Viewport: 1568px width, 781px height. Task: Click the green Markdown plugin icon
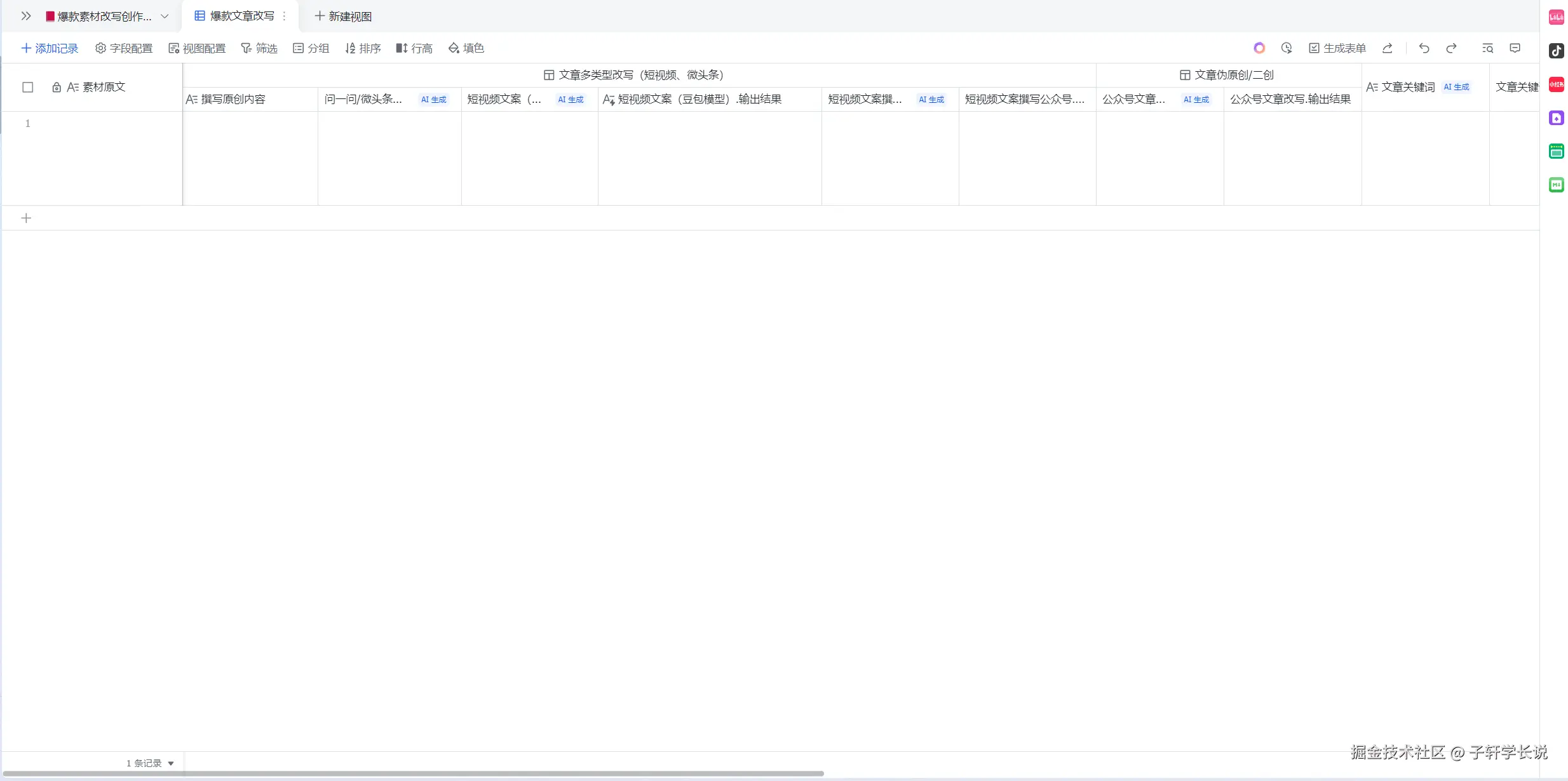pyautogui.click(x=1556, y=185)
